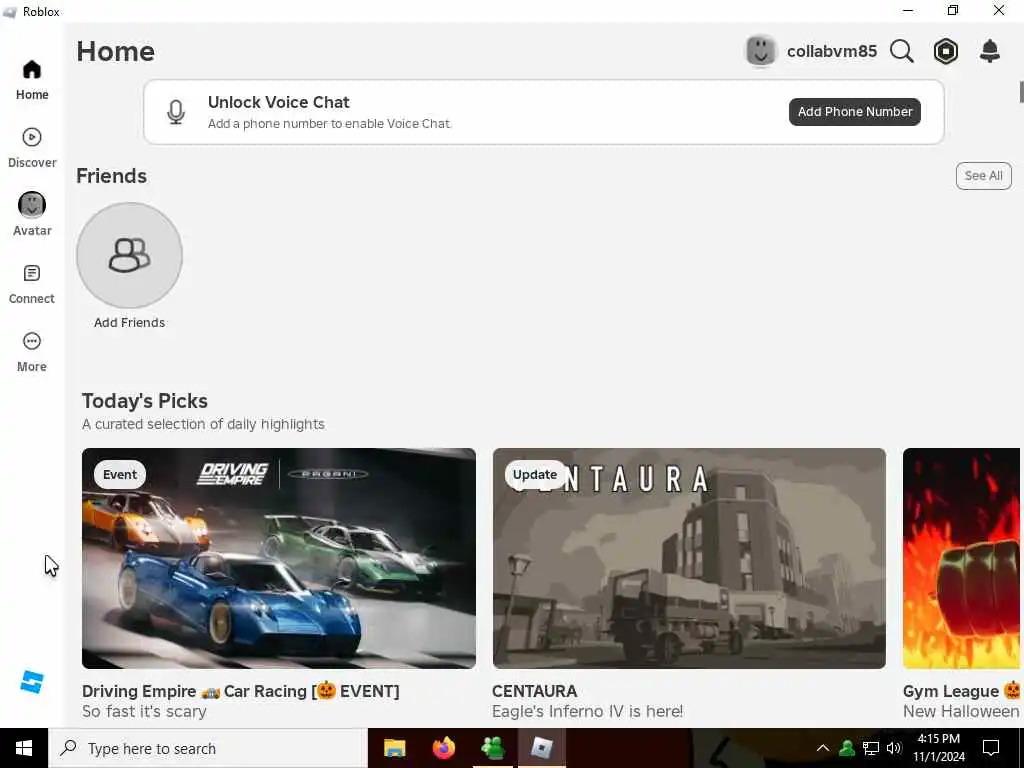
Task: Click "A curated selection of daily highlights" text
Action: pos(203,424)
